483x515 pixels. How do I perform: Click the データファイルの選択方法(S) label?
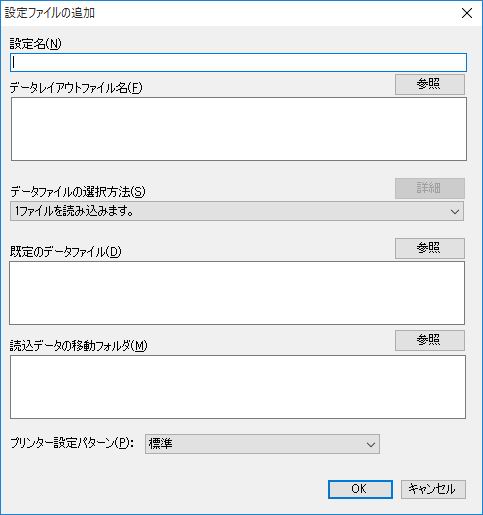(78, 192)
